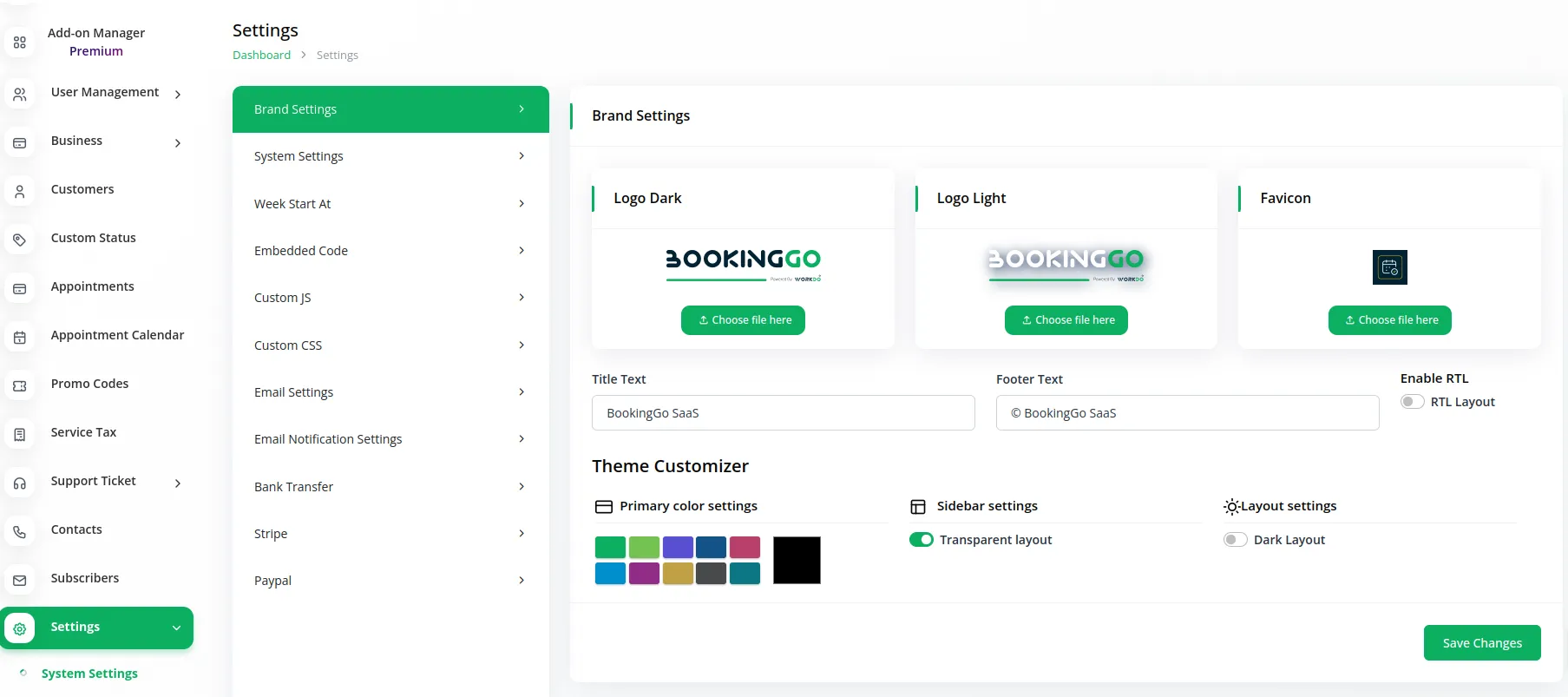Viewport: 1568px width, 697px height.
Task: Click the Contacts phone icon
Action: click(x=20, y=531)
